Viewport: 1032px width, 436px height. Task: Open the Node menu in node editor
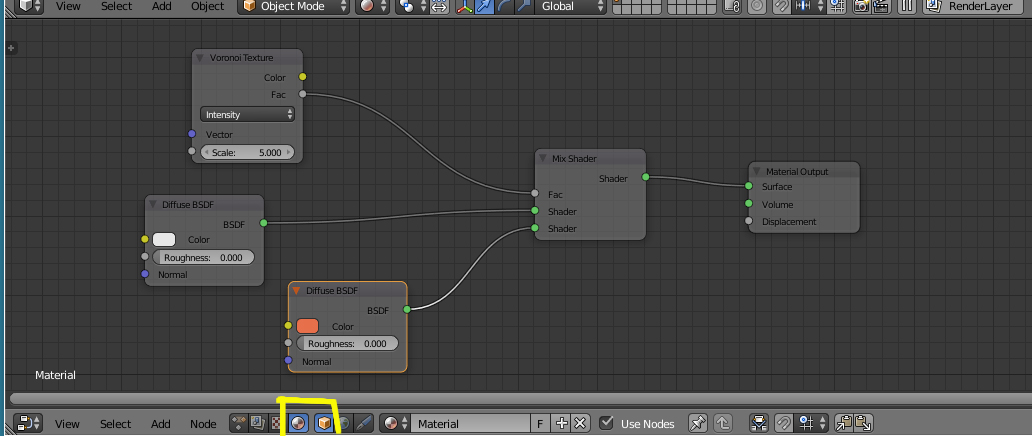coord(203,424)
